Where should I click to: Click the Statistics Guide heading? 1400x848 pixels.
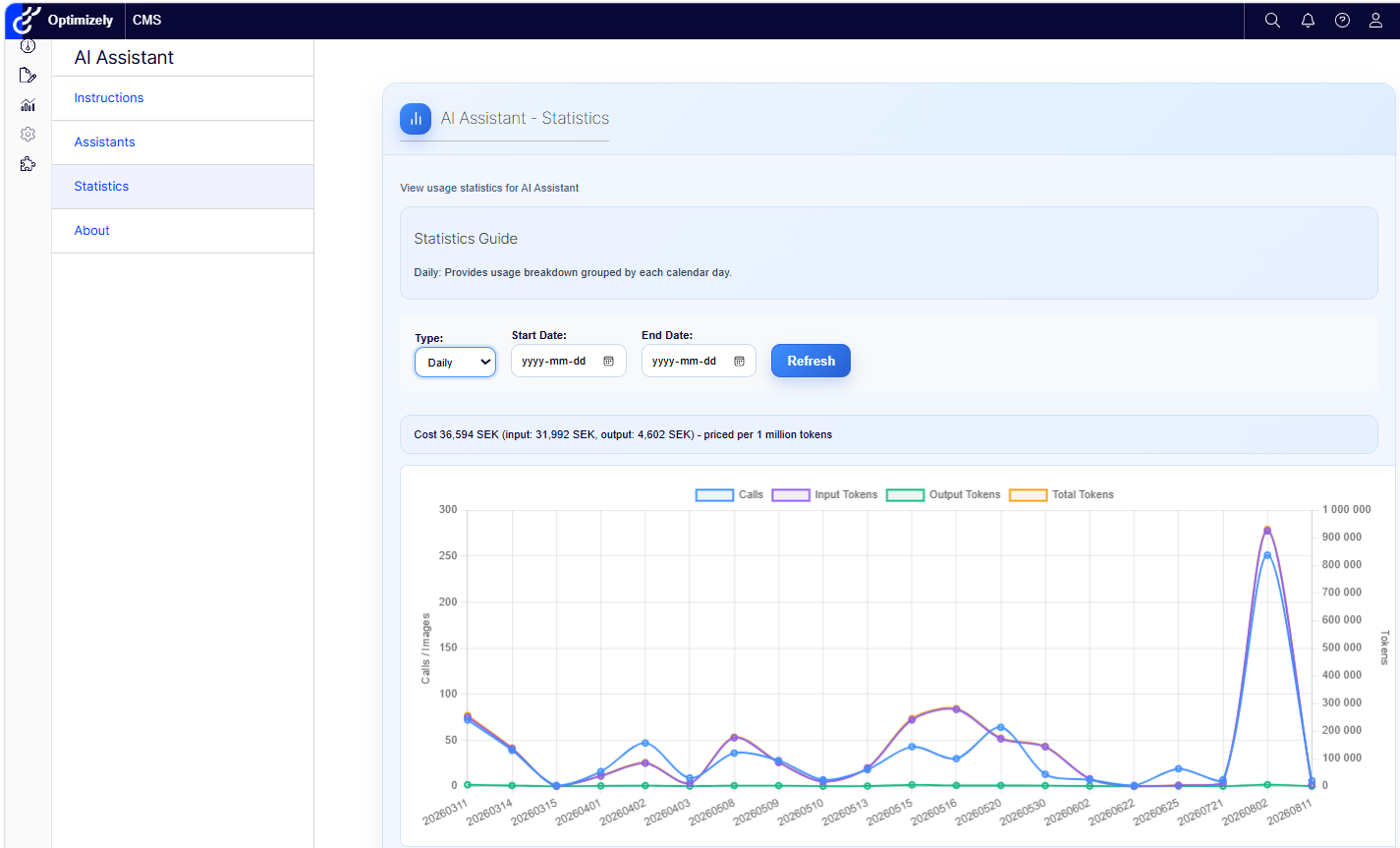click(x=466, y=239)
